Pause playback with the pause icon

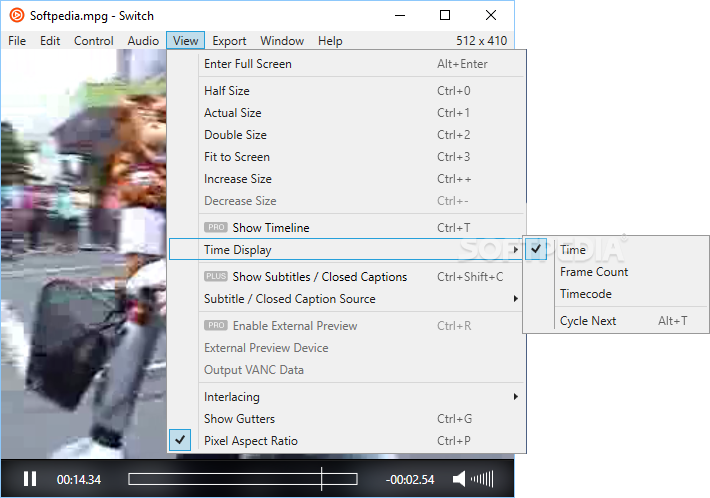click(30, 479)
